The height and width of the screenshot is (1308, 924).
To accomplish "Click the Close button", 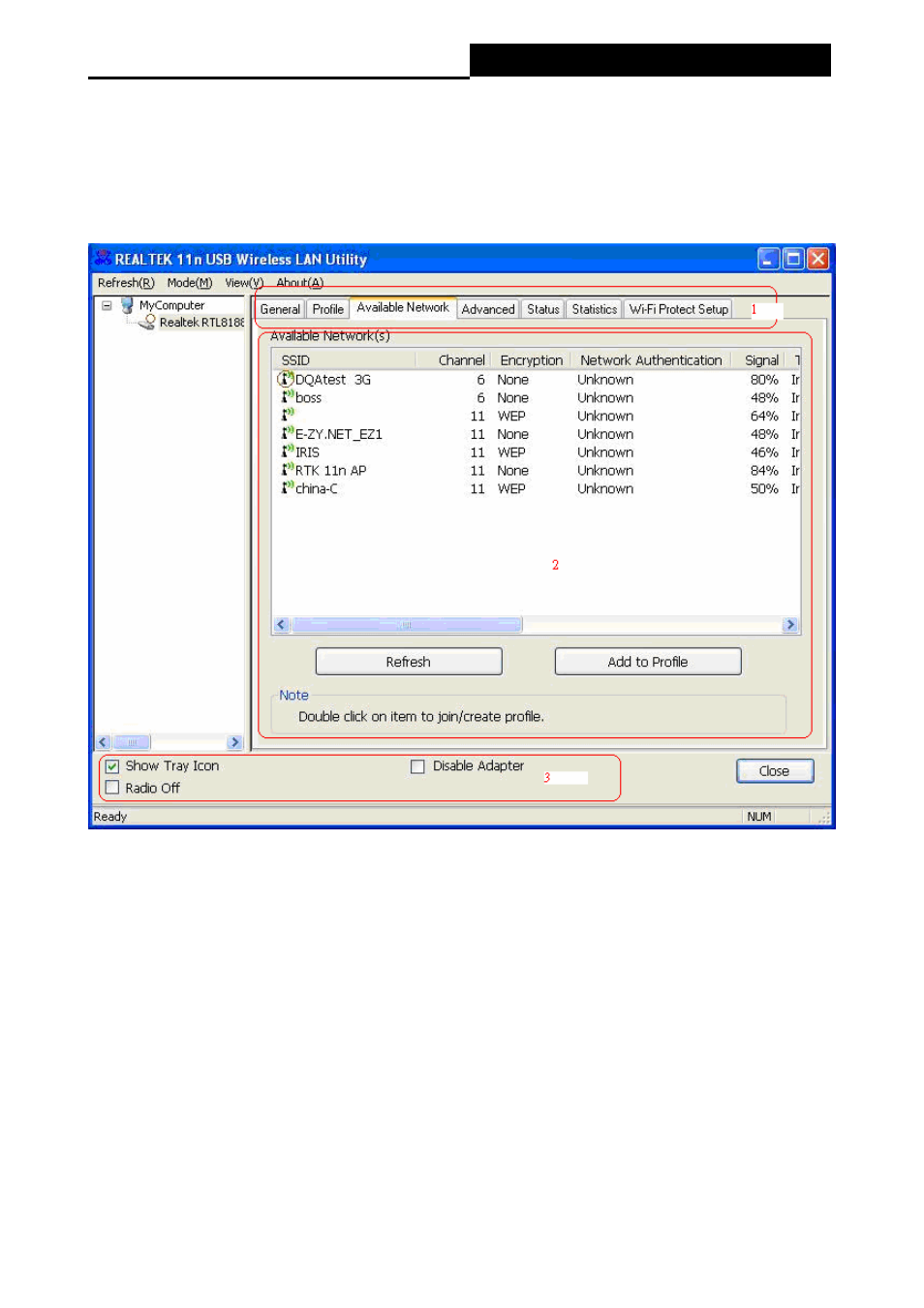I will [x=775, y=771].
